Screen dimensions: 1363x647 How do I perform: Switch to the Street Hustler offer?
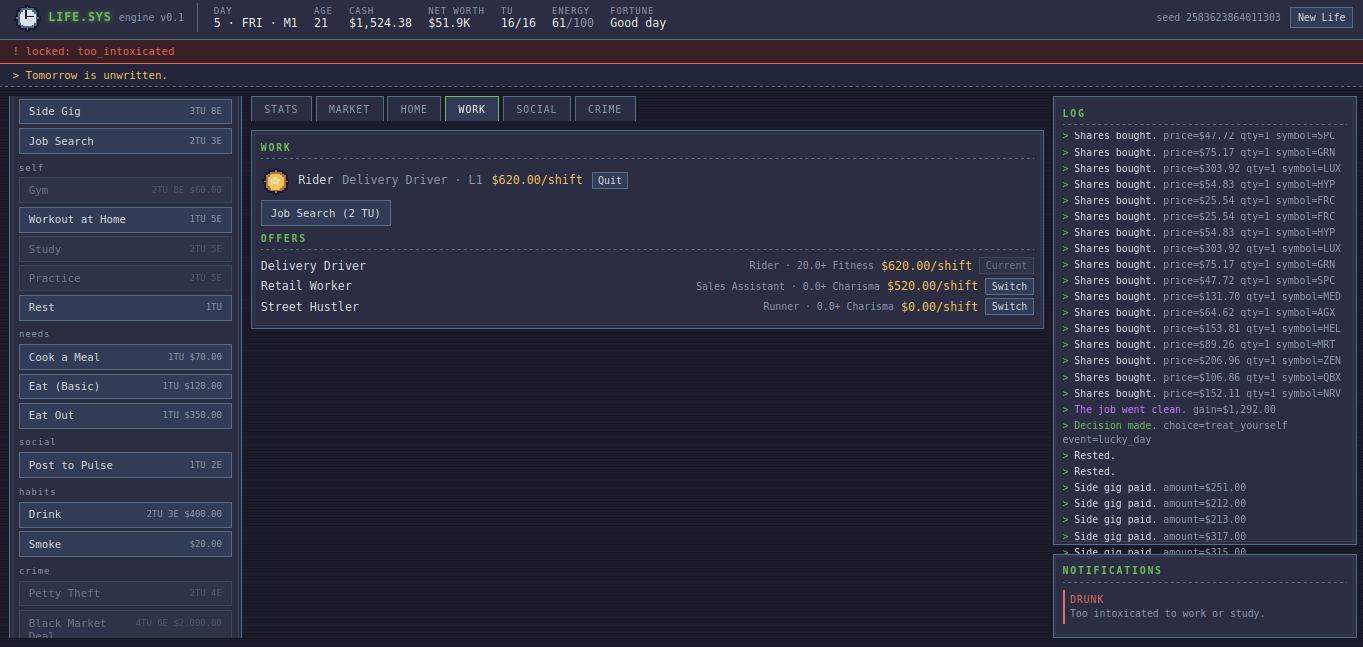pos(1009,307)
